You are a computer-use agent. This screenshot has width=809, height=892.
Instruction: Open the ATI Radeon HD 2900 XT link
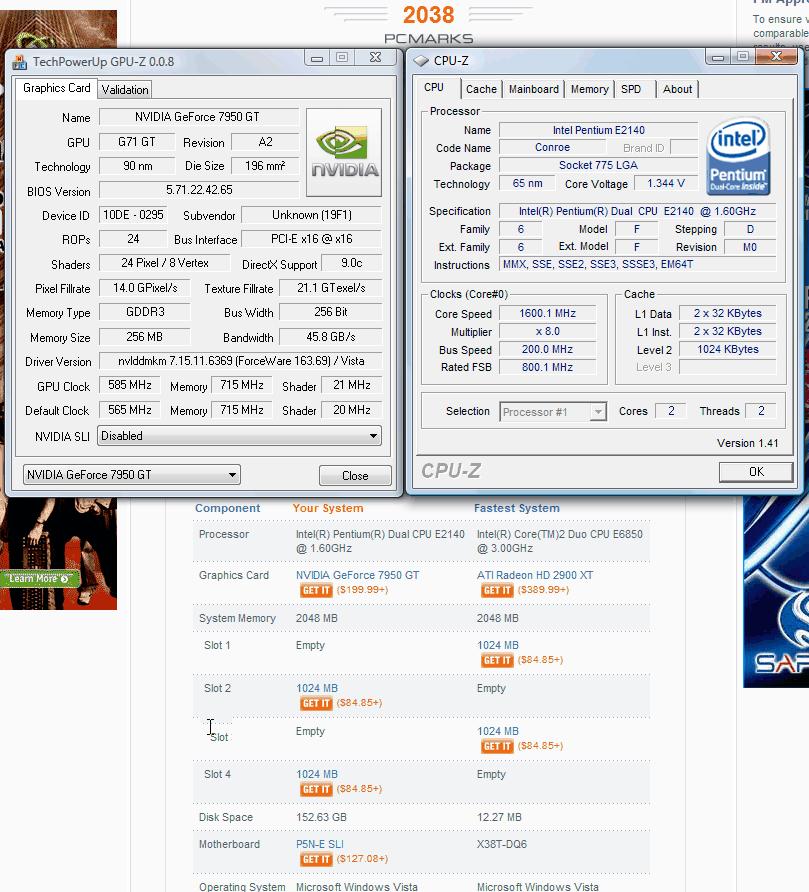tap(535, 575)
